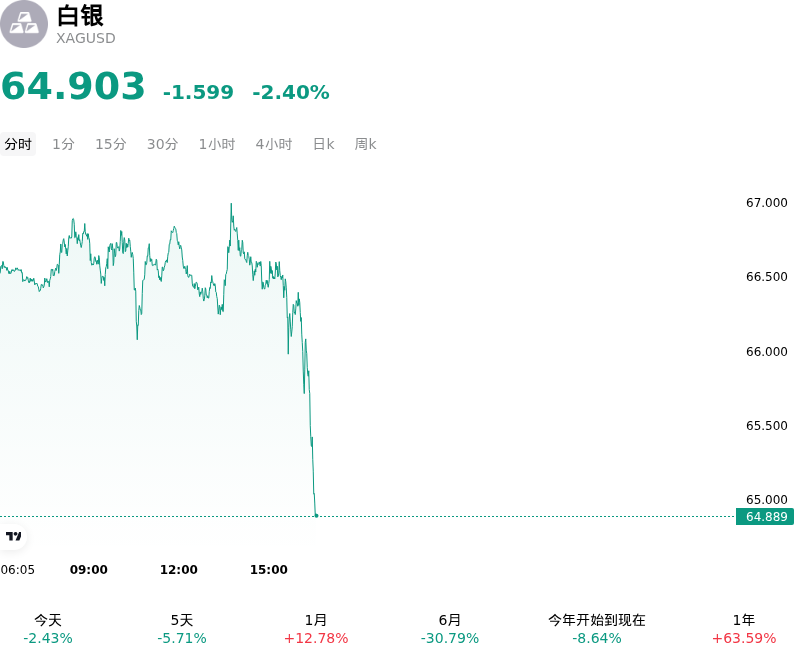800x658 pixels.
Task: Pick the 6月 range showing -30.79%
Action: click(x=449, y=629)
